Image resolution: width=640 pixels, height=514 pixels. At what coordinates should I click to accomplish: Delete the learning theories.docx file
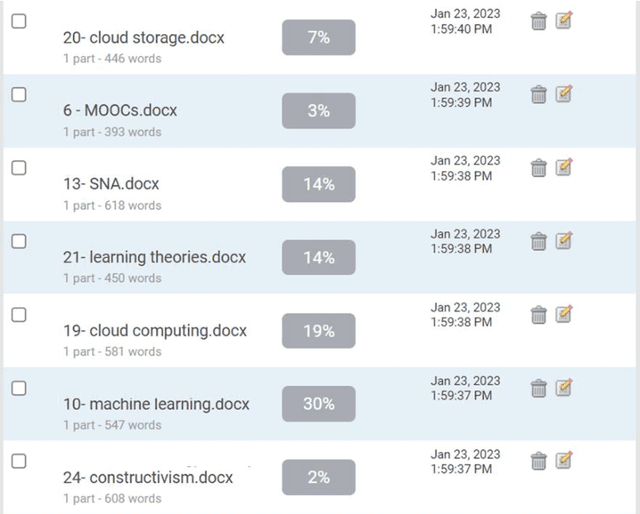(x=538, y=241)
